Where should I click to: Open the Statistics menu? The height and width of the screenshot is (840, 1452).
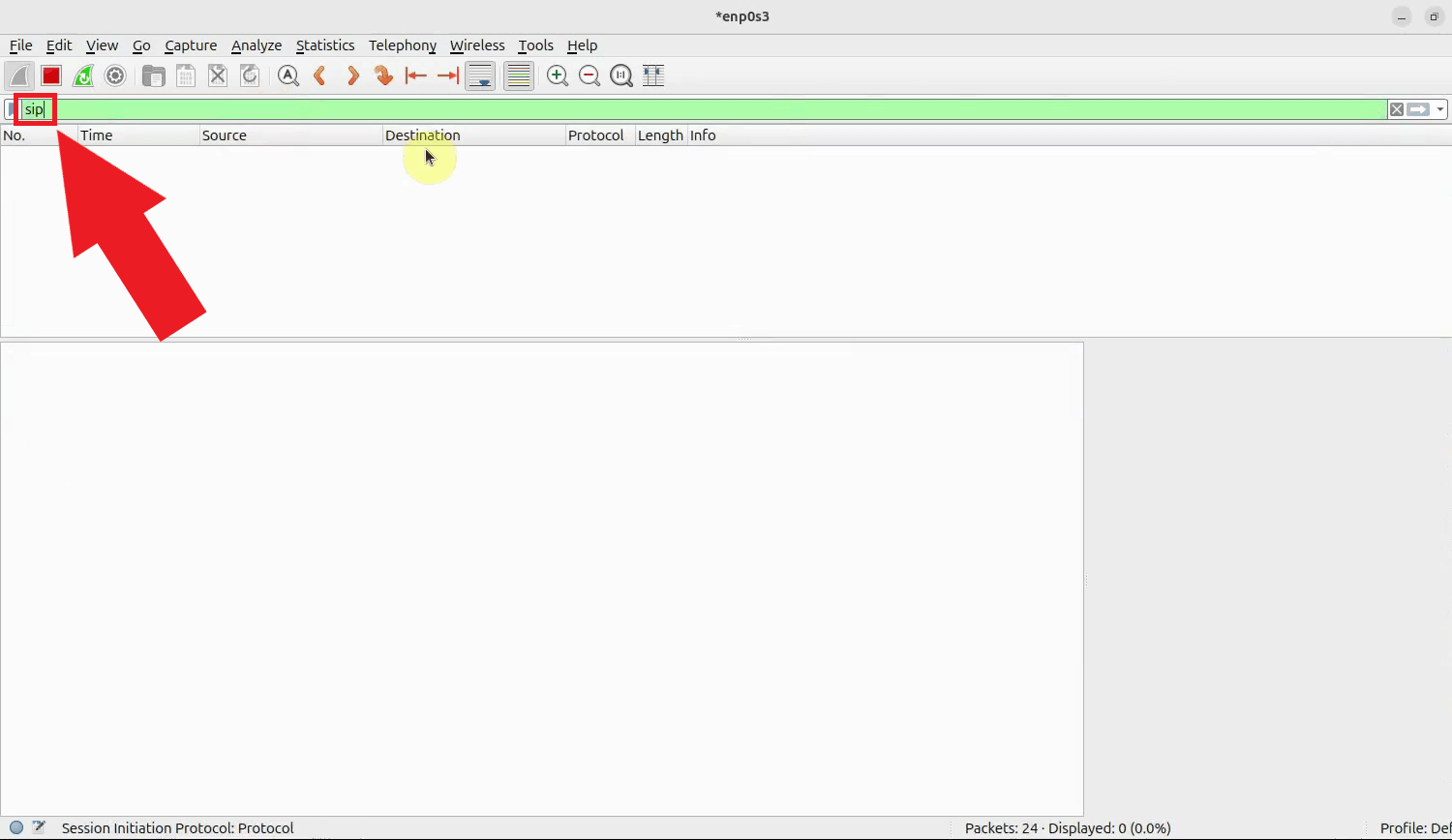point(325,45)
